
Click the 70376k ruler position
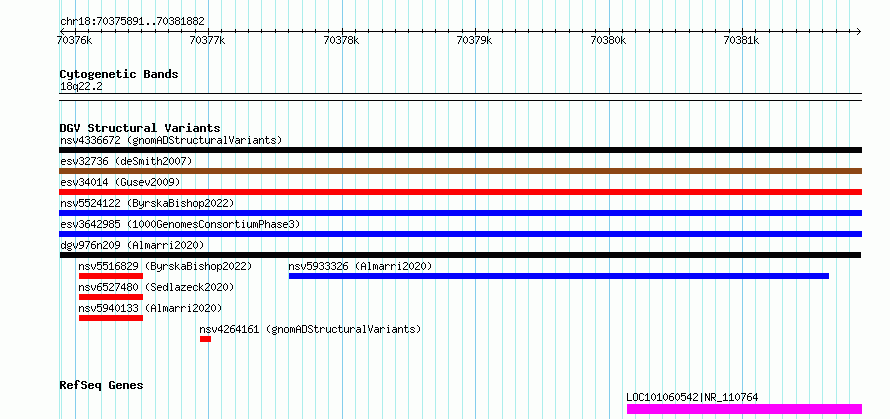75,40
